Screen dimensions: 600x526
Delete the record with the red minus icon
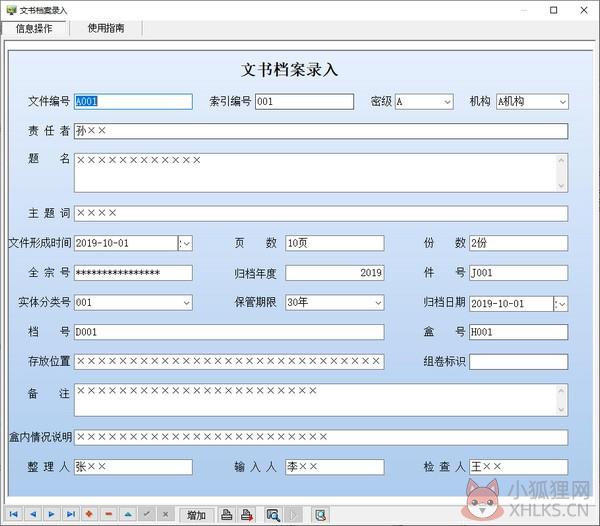(x=109, y=515)
